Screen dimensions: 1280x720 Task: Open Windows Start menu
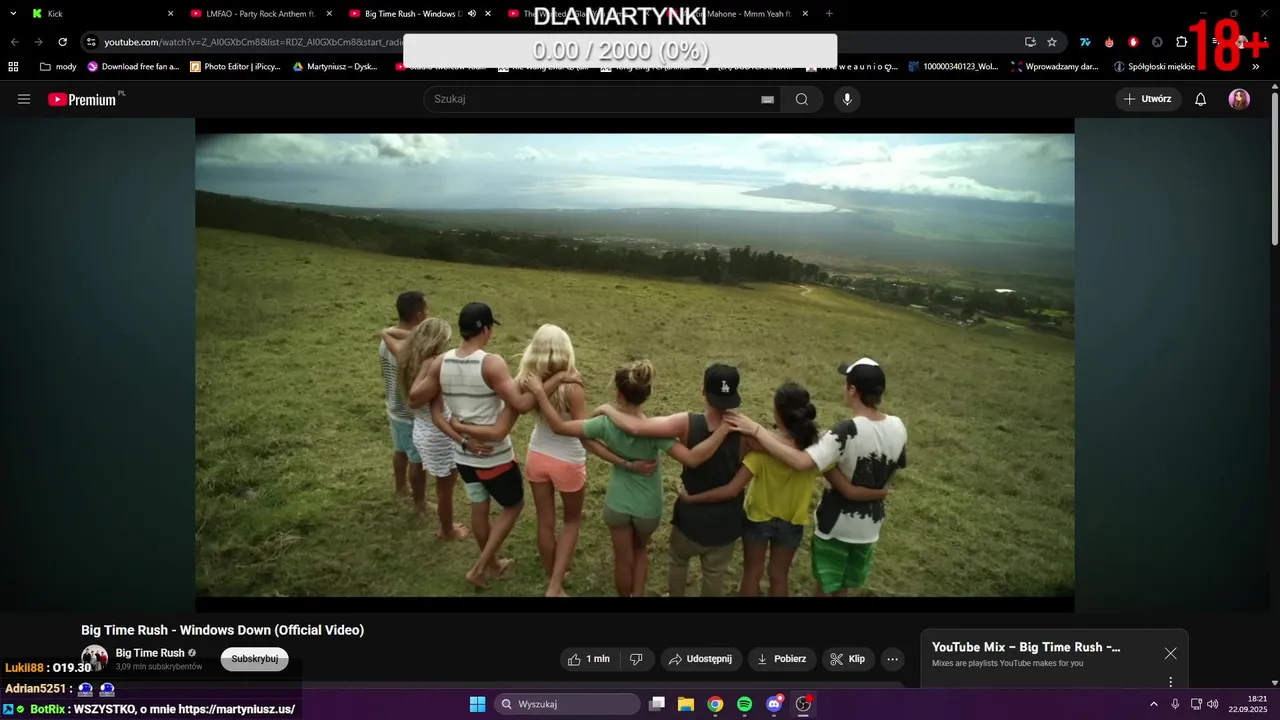[477, 704]
